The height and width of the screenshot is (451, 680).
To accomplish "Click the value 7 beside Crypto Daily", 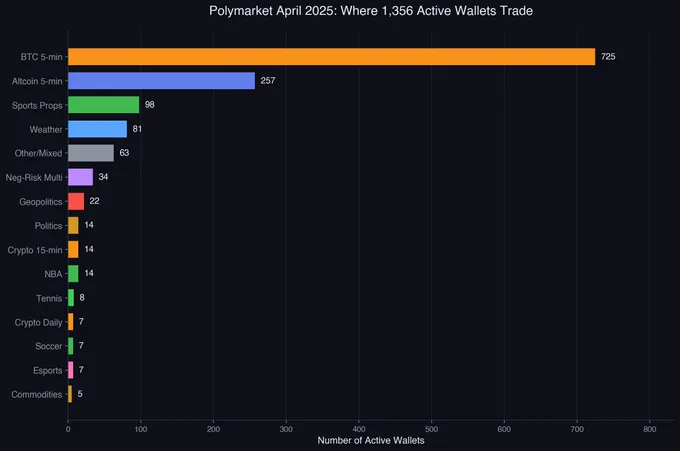I will pyautogui.click(x=81, y=322).
